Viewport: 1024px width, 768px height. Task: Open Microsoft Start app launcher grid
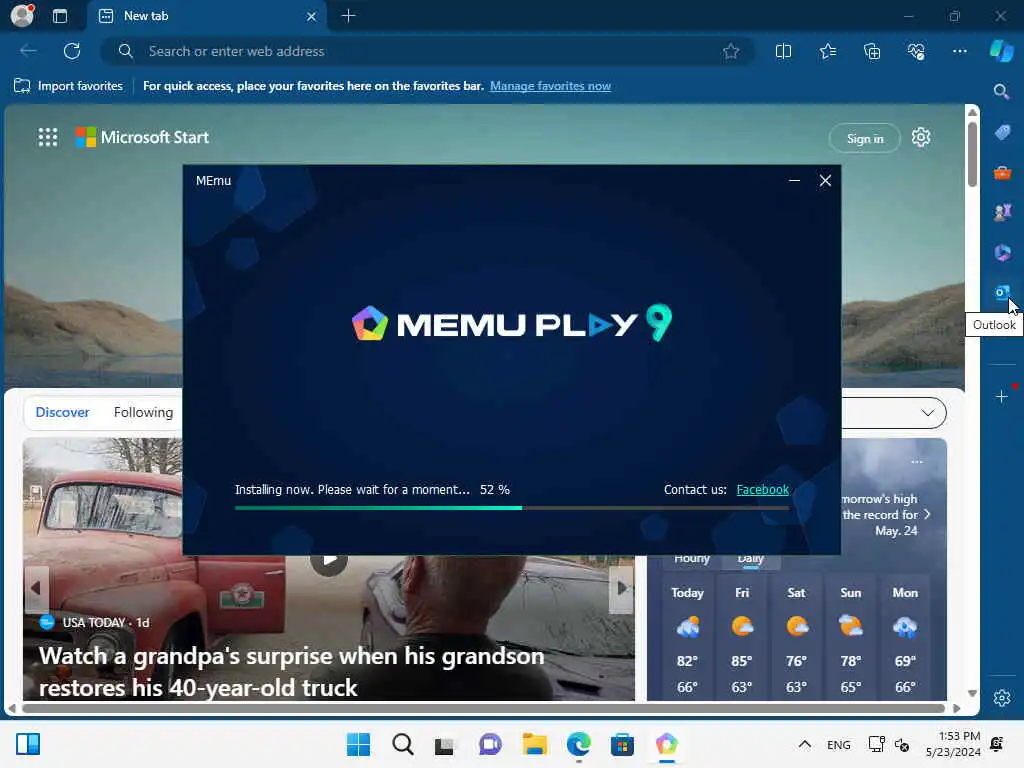pos(48,137)
